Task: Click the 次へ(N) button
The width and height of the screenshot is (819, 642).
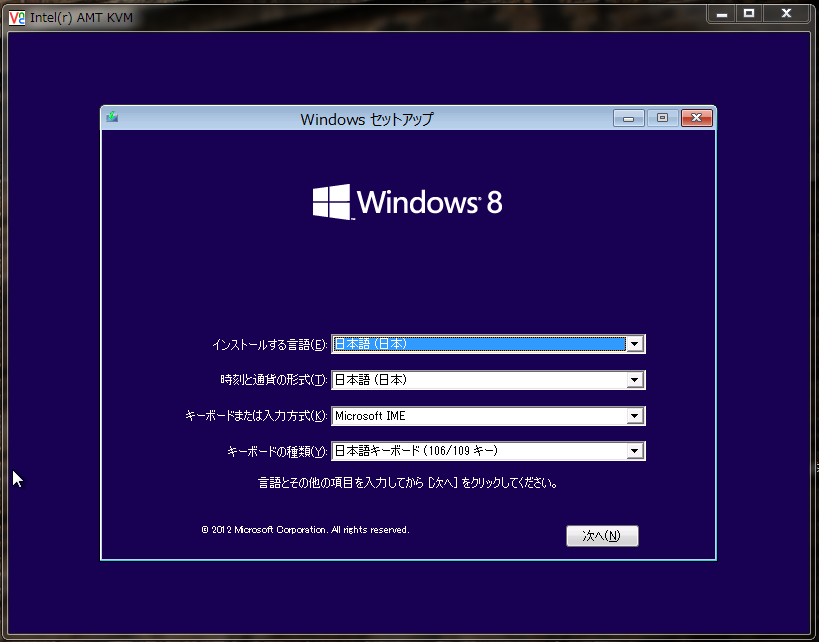Action: (602, 536)
